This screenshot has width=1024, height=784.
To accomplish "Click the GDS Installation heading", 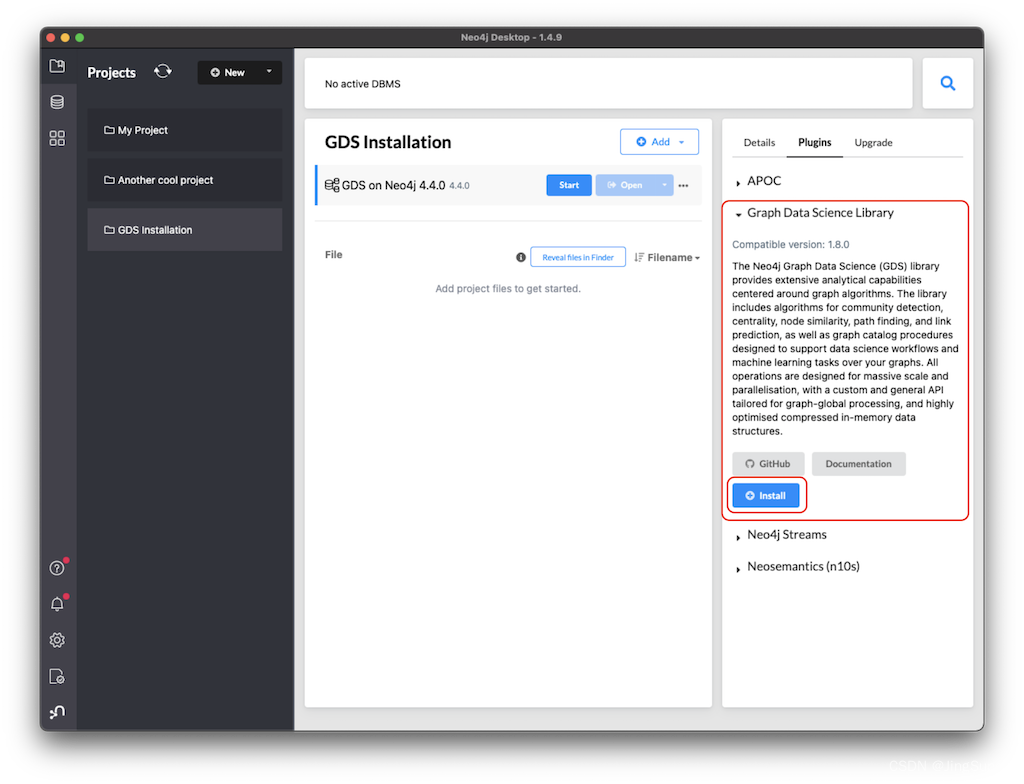I will click(388, 142).
